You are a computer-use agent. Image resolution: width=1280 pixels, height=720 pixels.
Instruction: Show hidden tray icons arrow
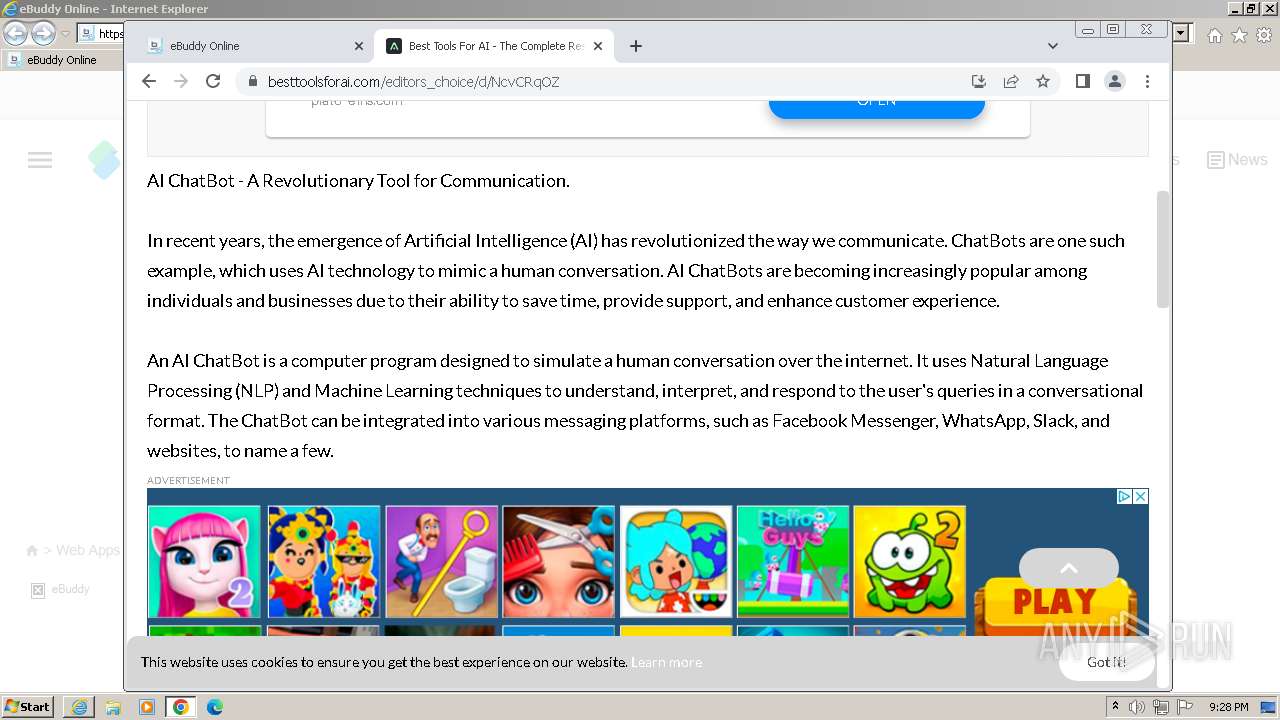[x=1116, y=707]
